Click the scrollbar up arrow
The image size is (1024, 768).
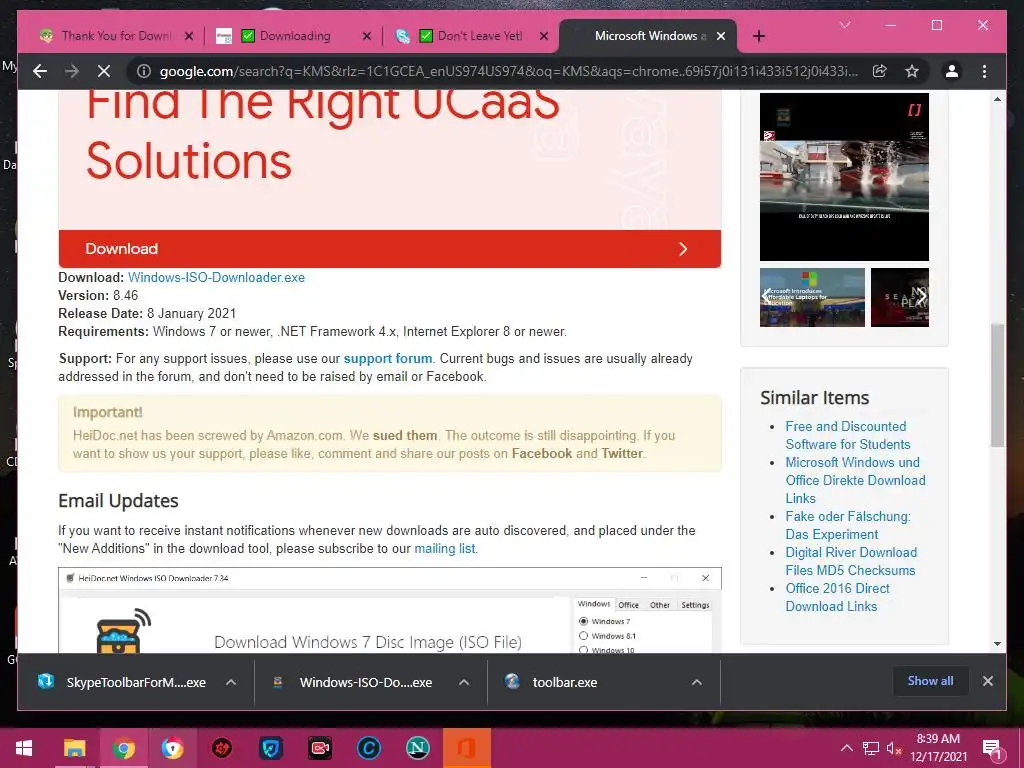(997, 99)
